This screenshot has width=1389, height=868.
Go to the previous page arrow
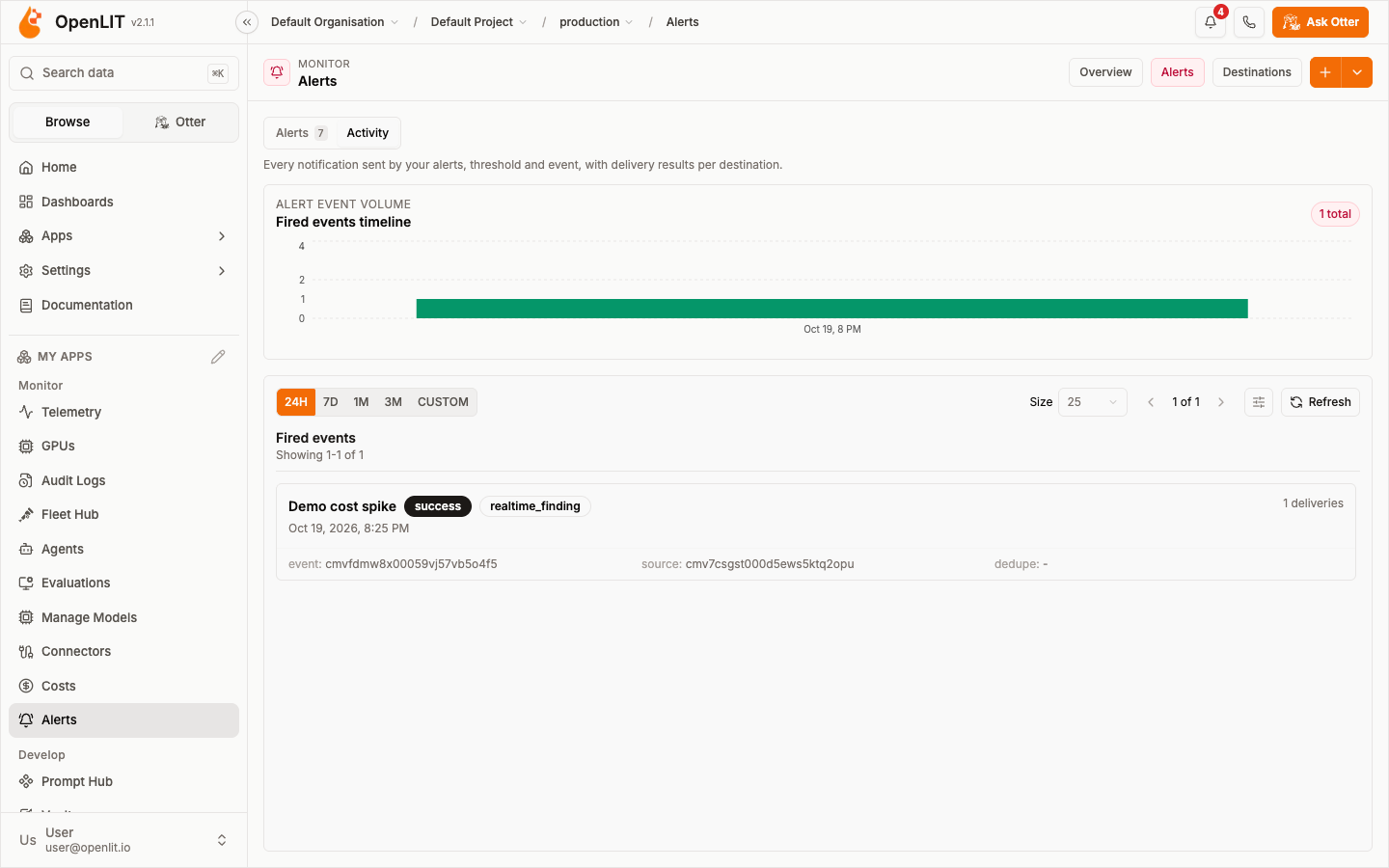(x=1151, y=402)
